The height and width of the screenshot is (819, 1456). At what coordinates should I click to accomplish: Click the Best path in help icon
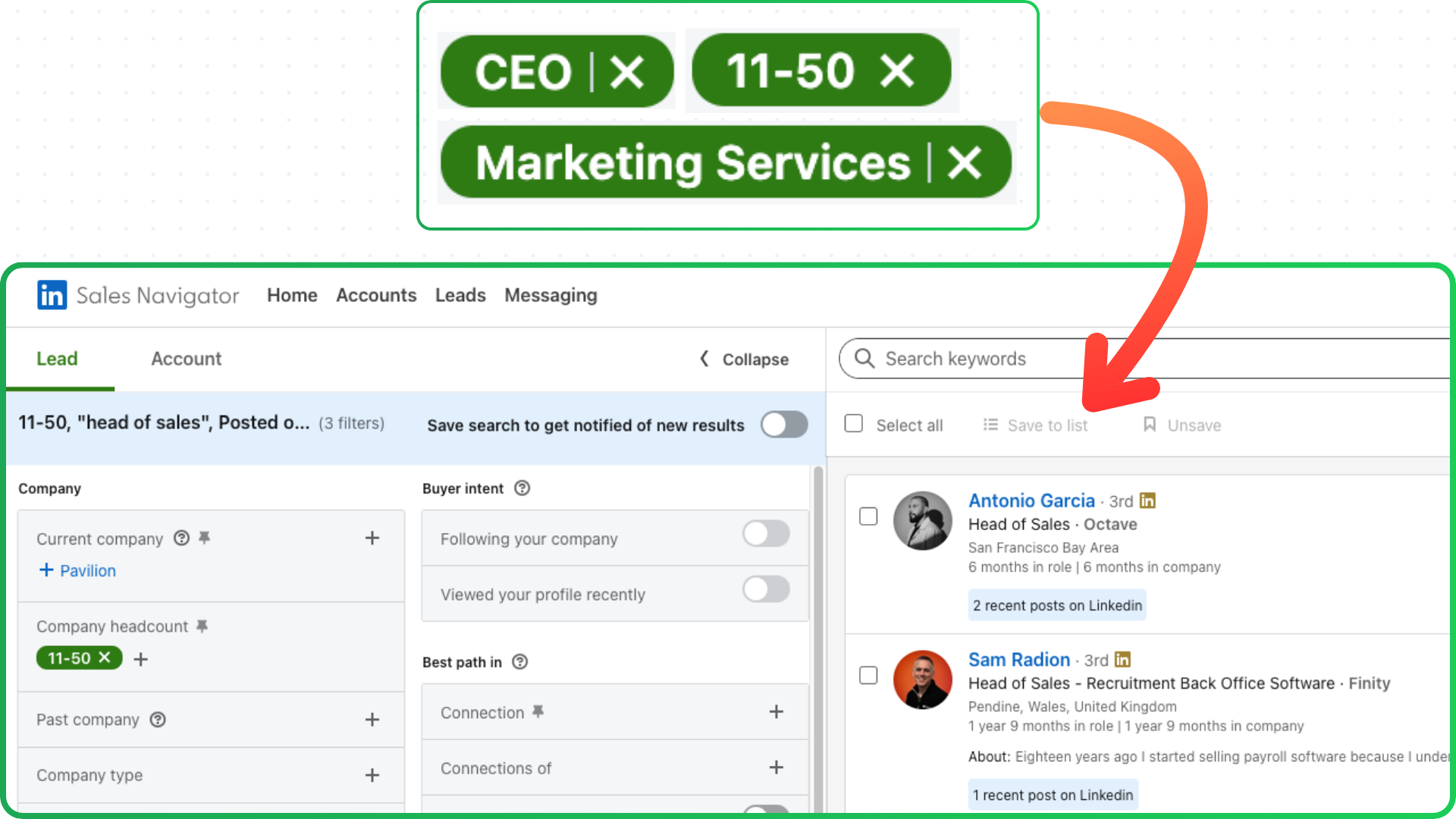tap(519, 662)
